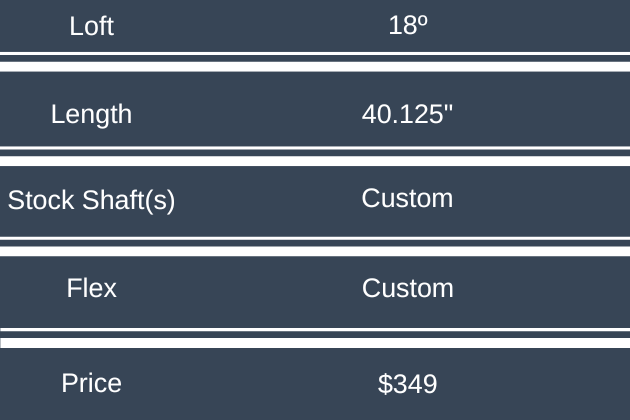Click white divider between Stock Shaft(s) and Flex
The image size is (630, 420).
[x=315, y=251]
